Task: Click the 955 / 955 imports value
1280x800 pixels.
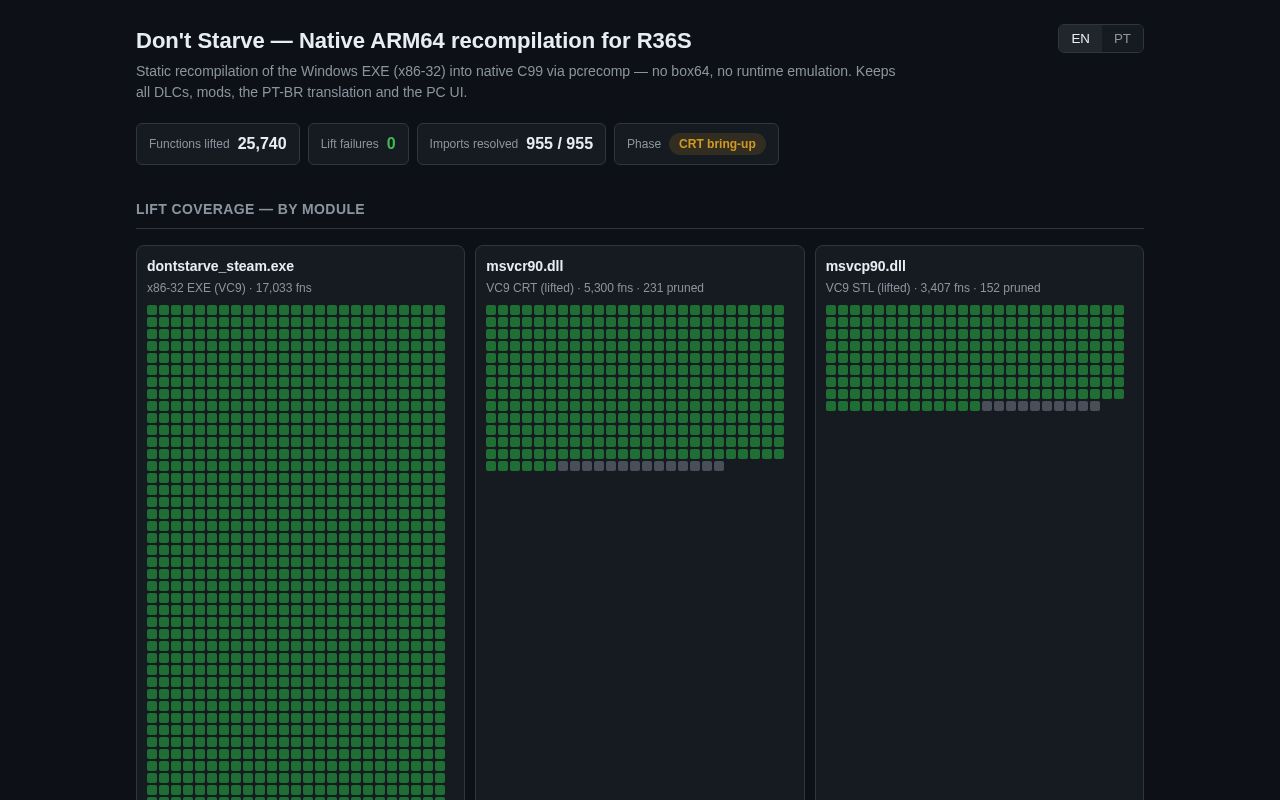Action: coord(559,144)
